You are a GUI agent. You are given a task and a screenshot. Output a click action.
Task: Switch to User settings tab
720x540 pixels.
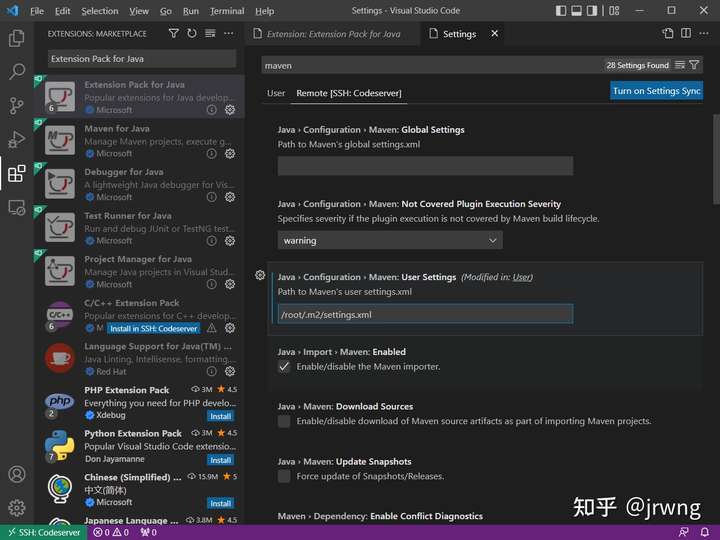276,93
